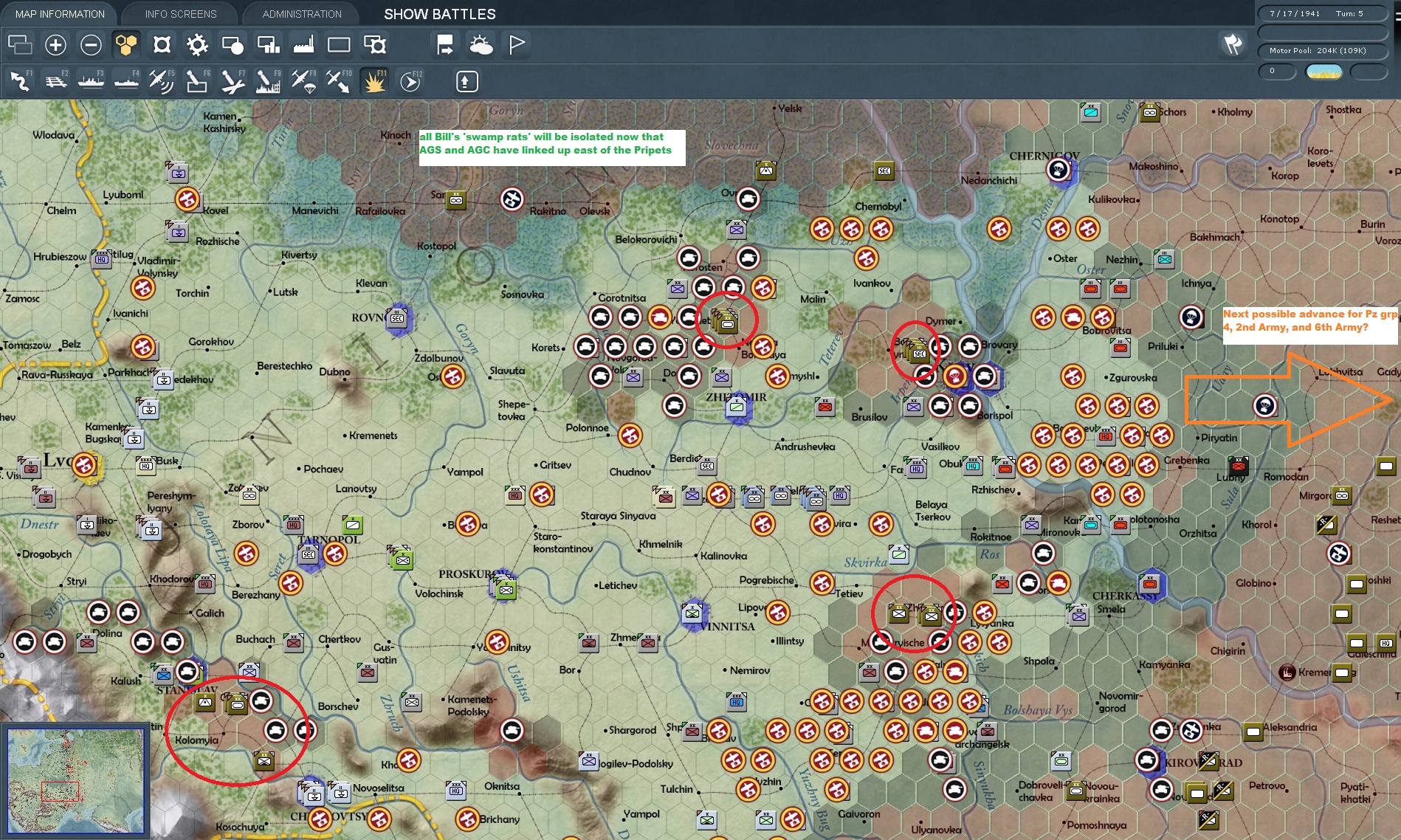
Task: Click the flag-with-arrow objectives icon
Action: 445,45
